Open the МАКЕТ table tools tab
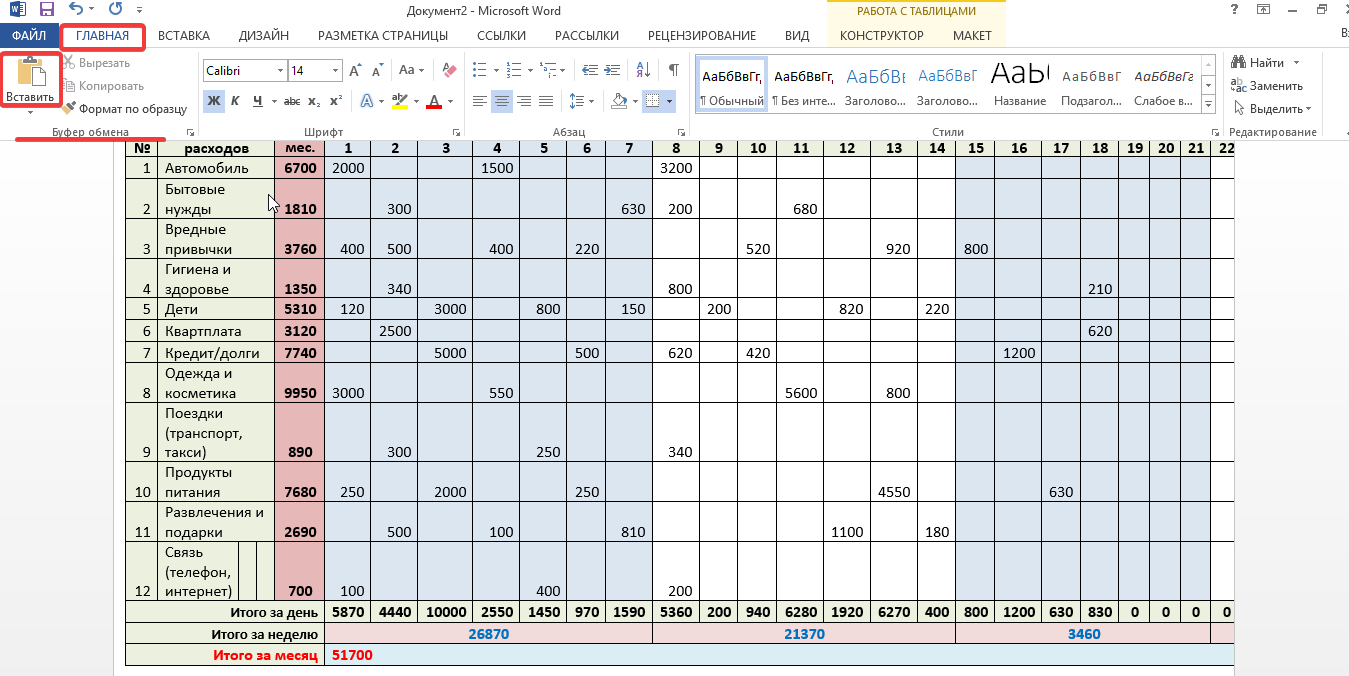The width and height of the screenshot is (1349, 676). 972,36
